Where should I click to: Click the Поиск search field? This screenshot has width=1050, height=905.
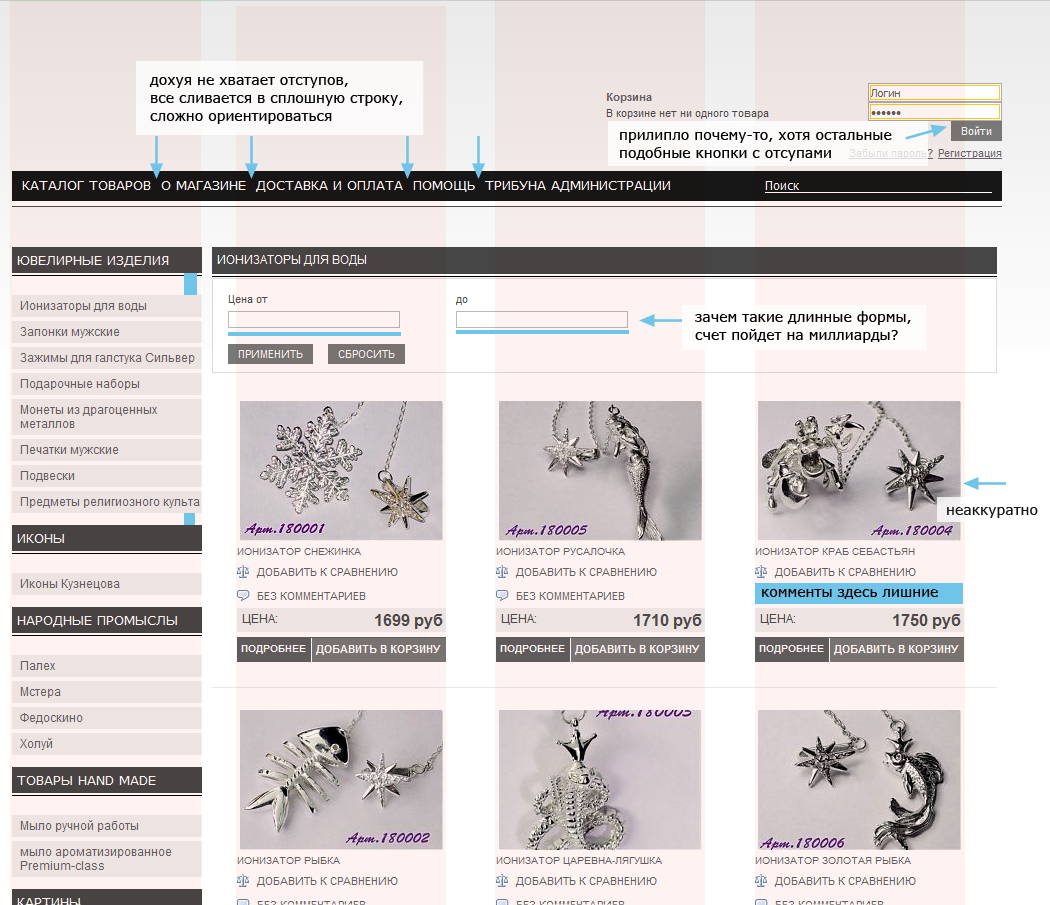[x=878, y=186]
